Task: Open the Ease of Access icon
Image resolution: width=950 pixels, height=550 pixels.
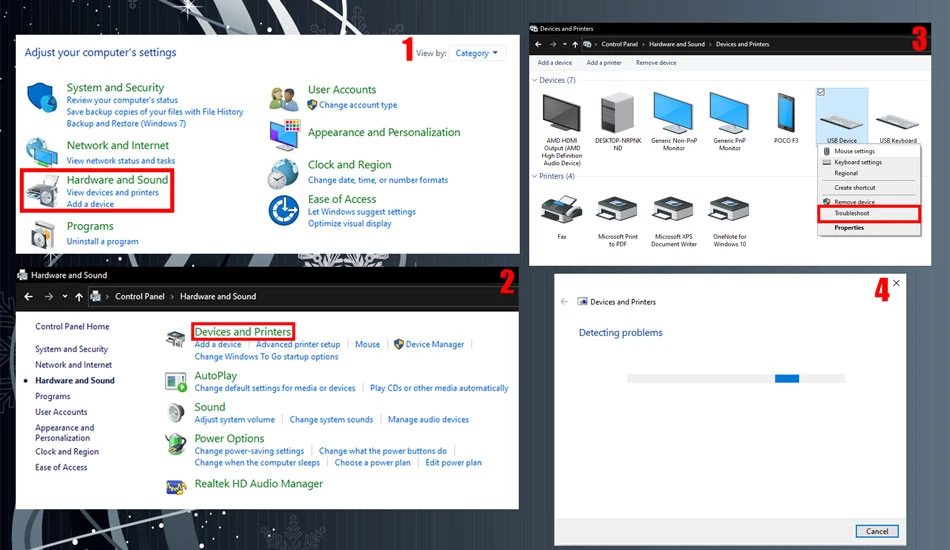Action: 284,211
